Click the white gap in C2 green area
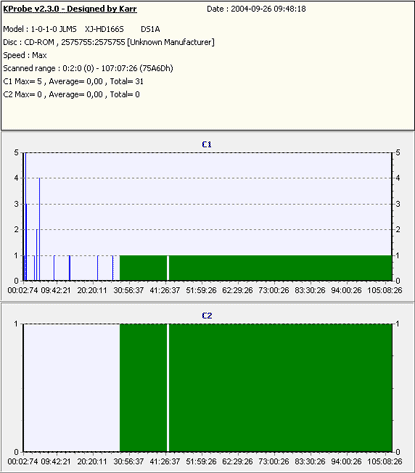The height and width of the screenshot is (473, 415). (168, 388)
